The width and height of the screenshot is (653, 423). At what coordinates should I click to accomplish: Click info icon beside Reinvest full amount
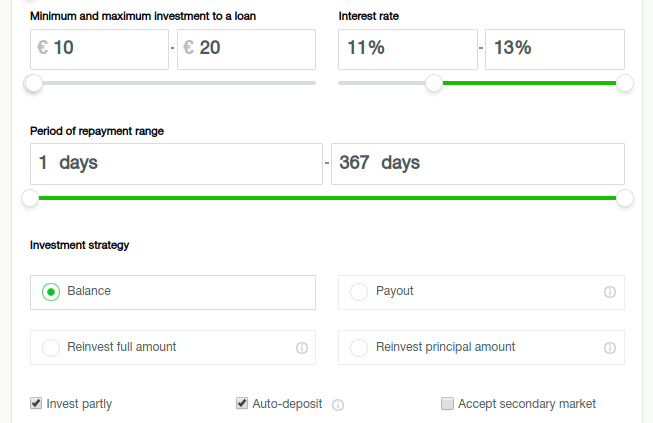pyautogui.click(x=301, y=348)
